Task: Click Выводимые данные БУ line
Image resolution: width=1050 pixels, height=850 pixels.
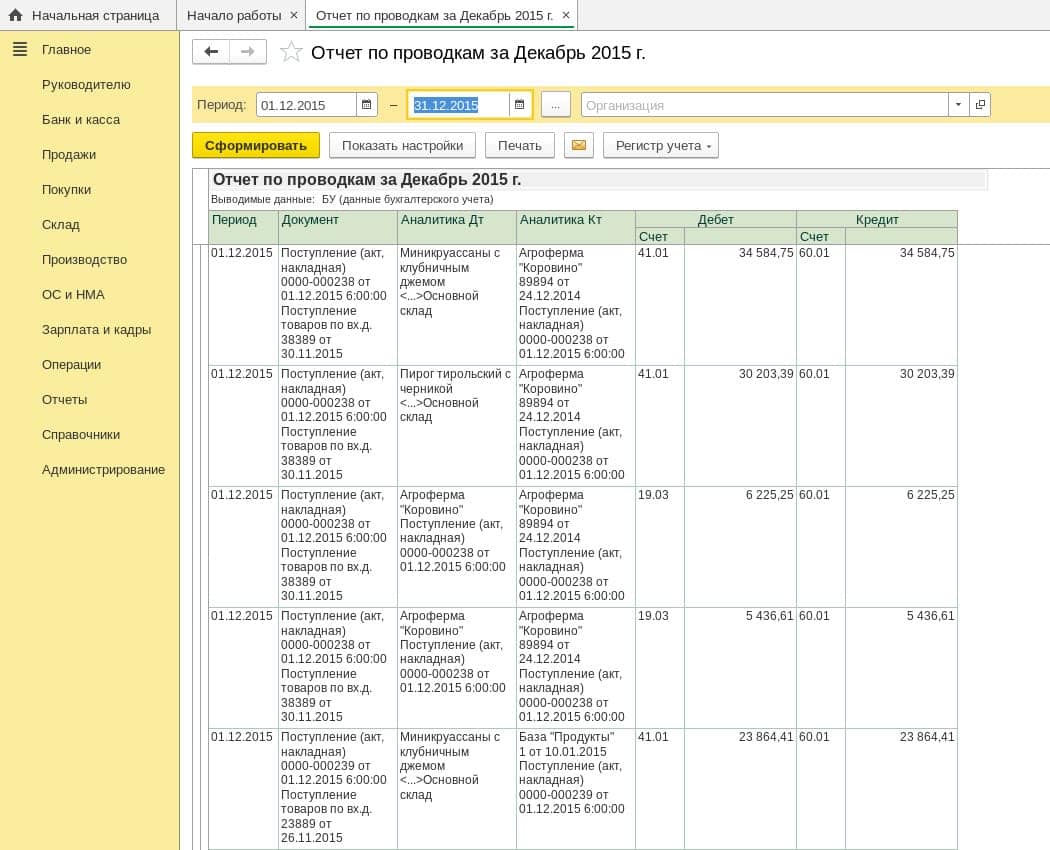Action: point(352,199)
